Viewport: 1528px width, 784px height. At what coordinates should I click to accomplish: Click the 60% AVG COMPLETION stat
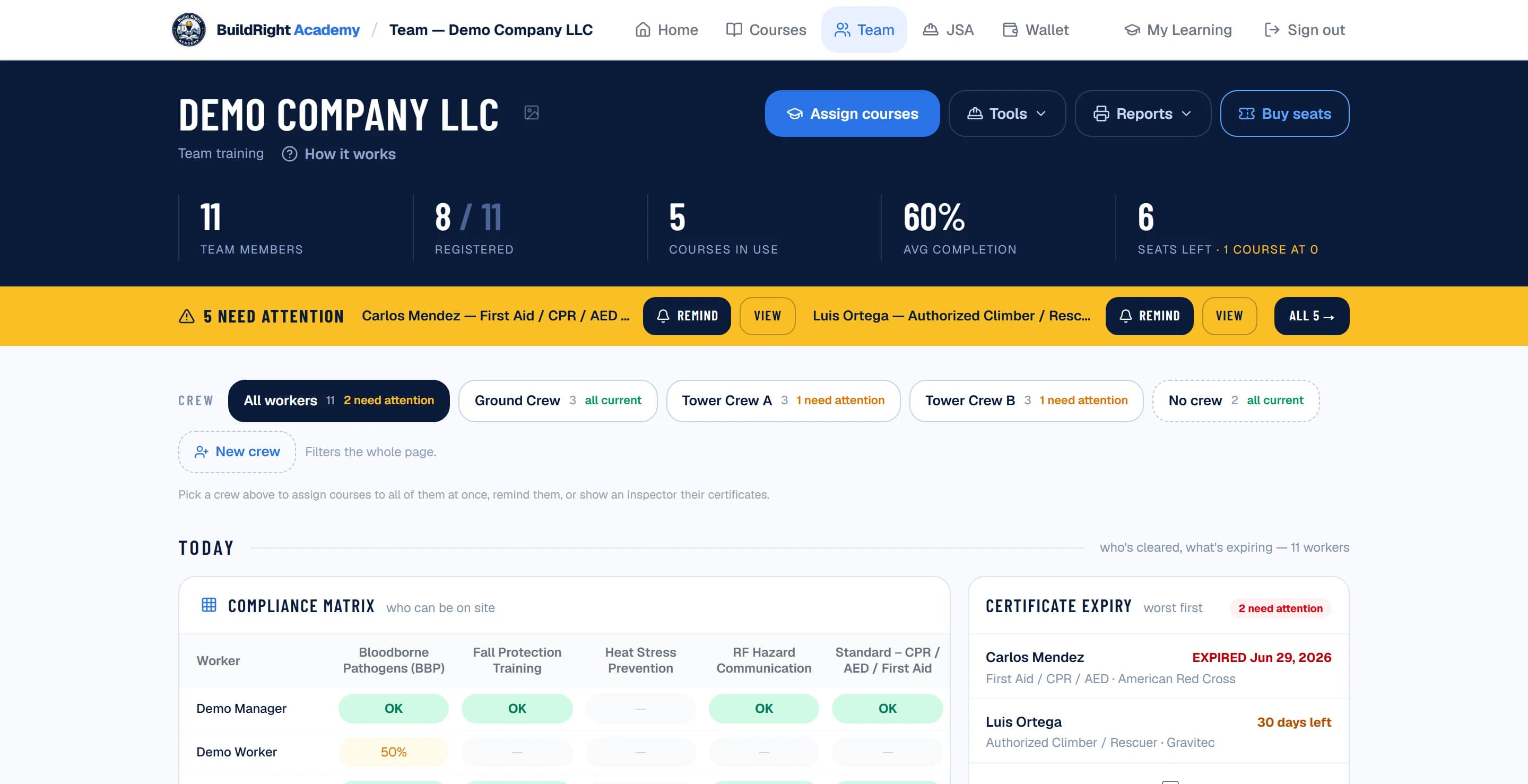[959, 228]
